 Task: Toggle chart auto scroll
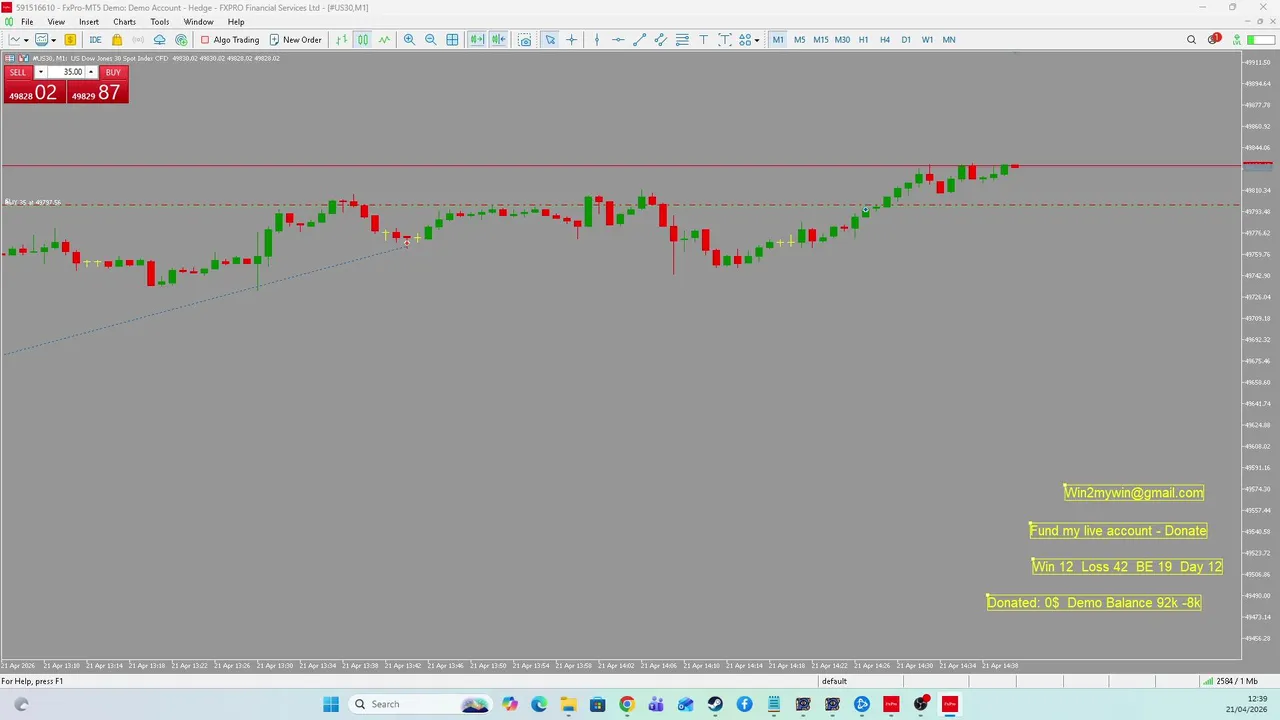click(477, 40)
